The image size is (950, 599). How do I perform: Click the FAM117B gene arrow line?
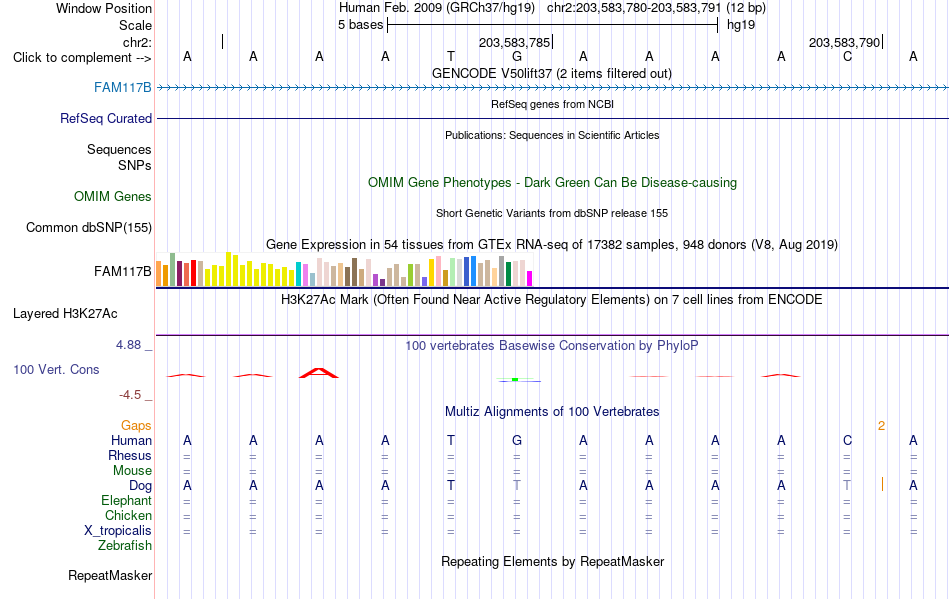(x=552, y=88)
